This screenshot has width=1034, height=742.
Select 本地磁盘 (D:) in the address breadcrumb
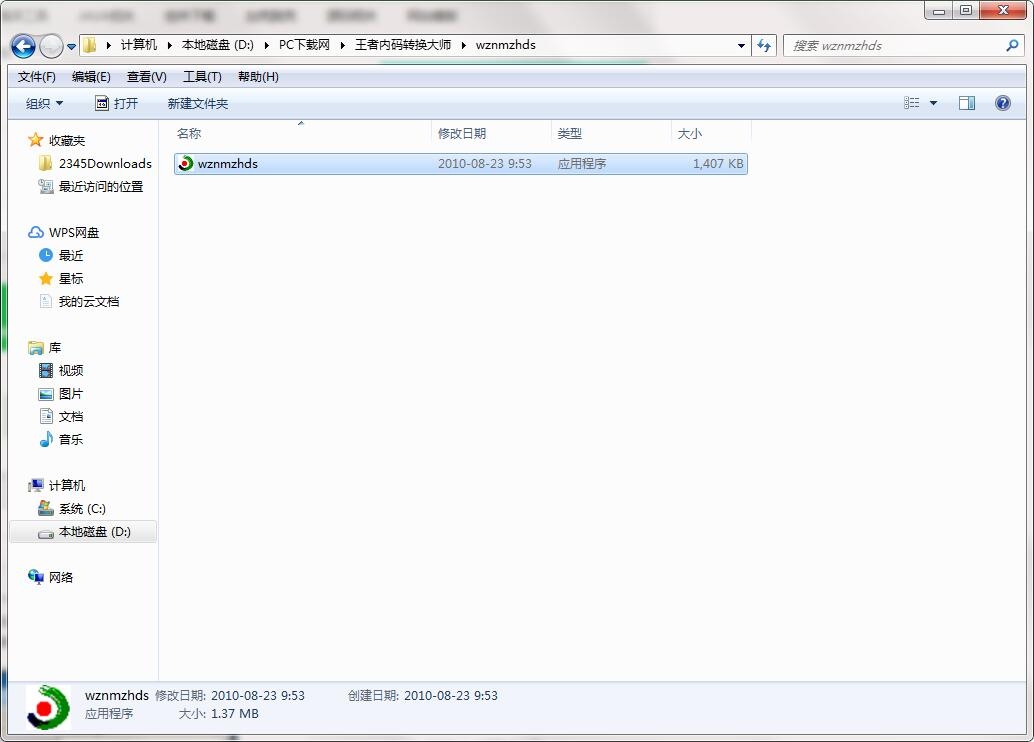[218, 45]
